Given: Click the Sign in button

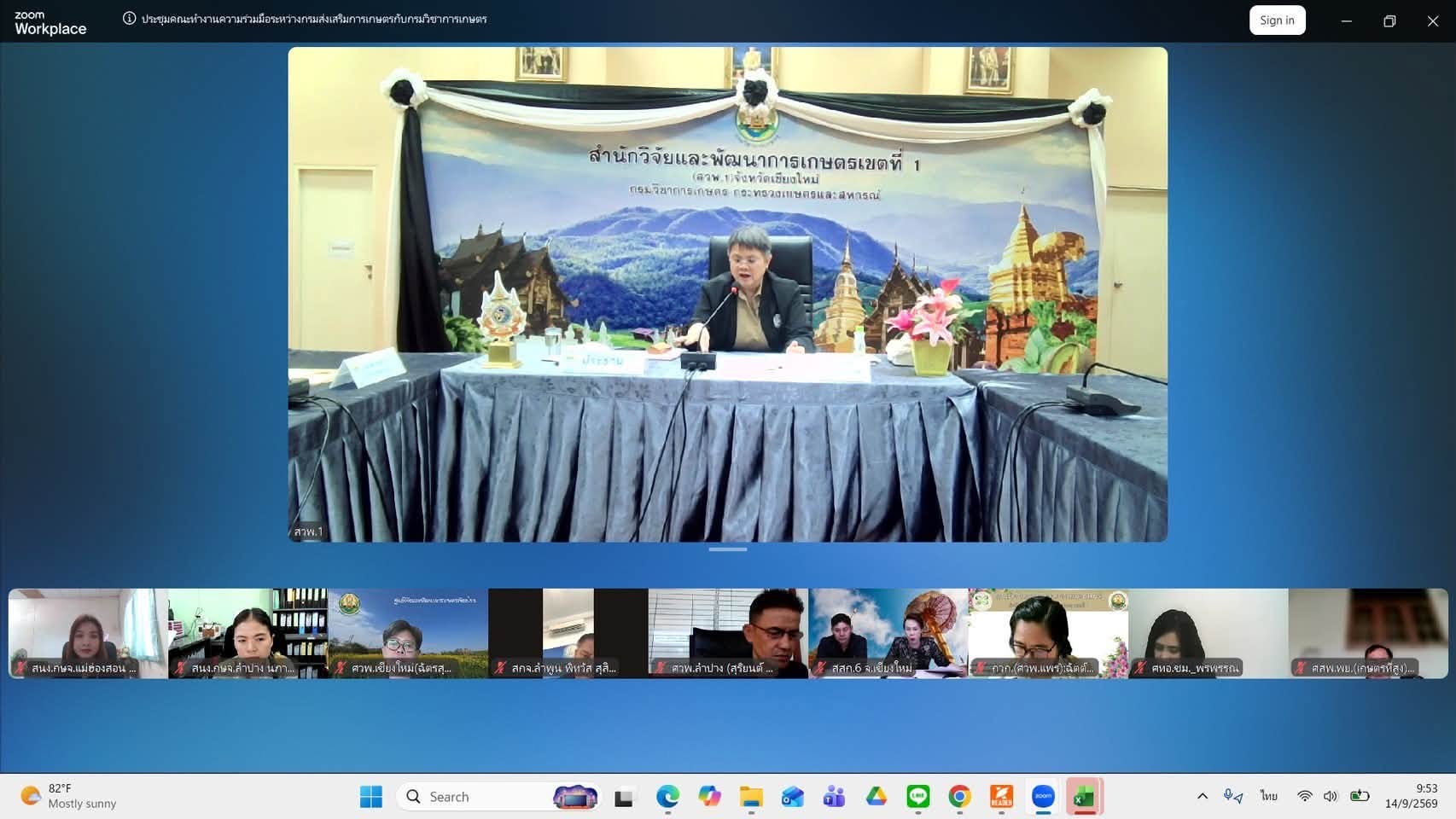Looking at the screenshot, I should (1277, 20).
